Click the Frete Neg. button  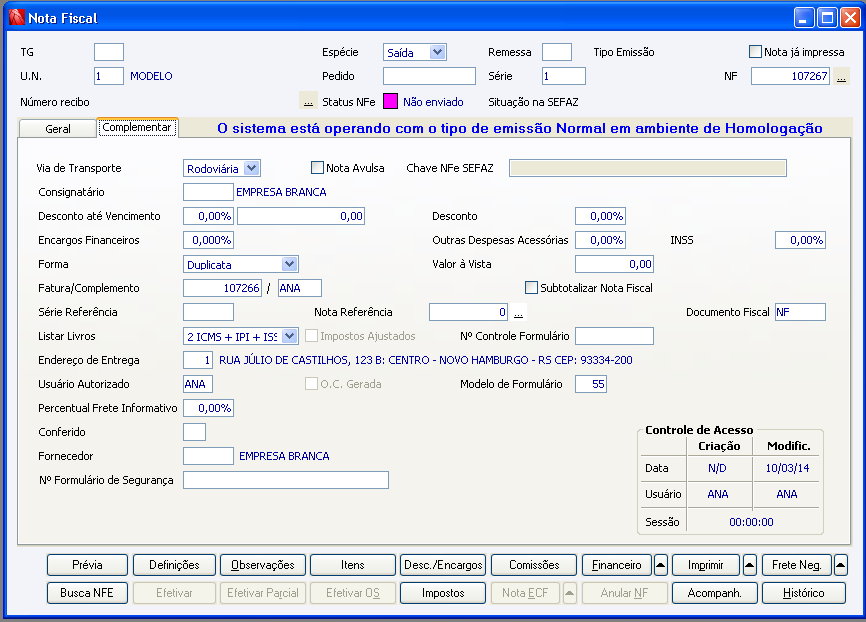pyautogui.click(x=796, y=565)
